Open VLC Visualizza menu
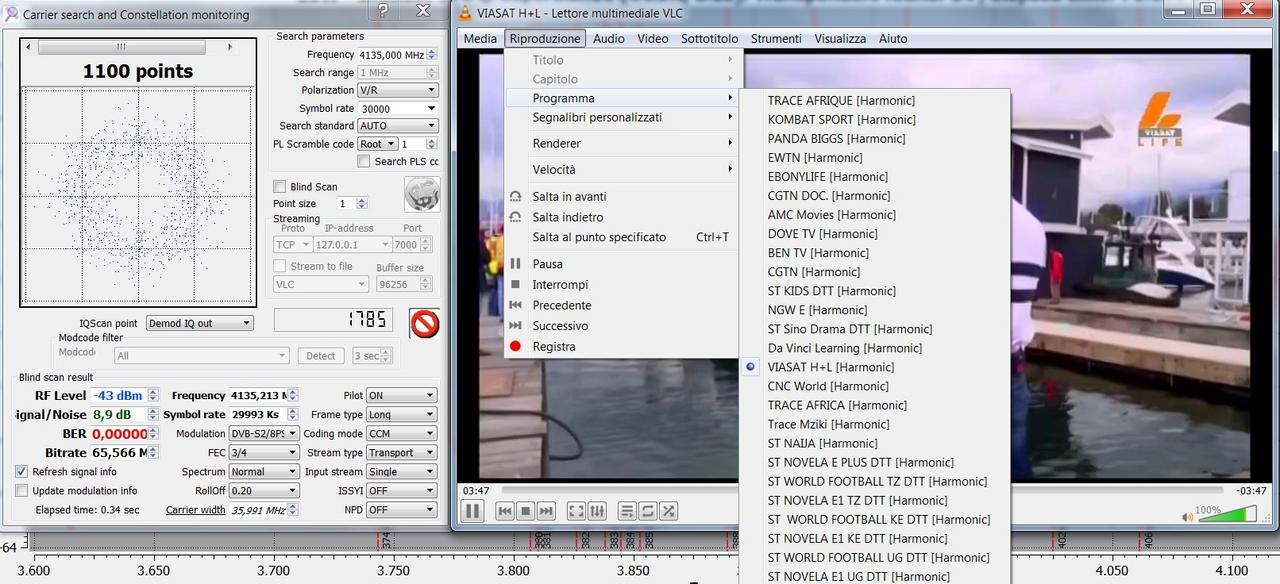 [x=840, y=38]
